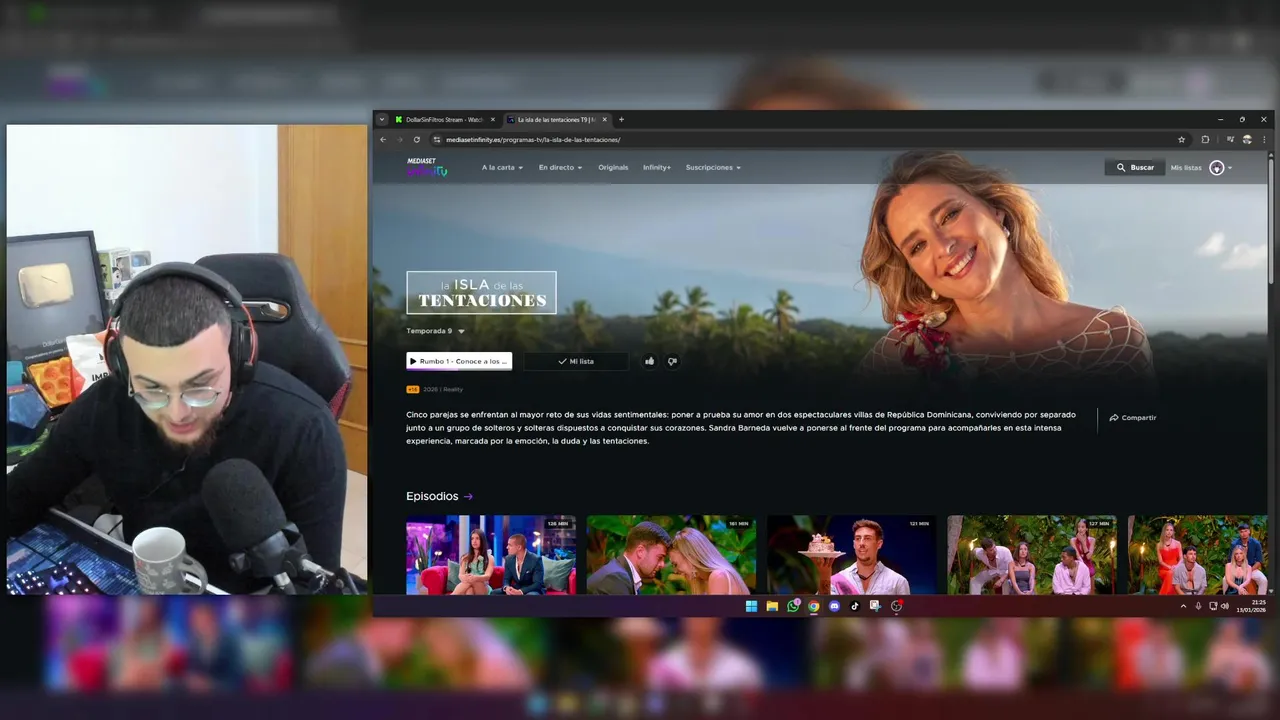Close the La isla de las tentaciones tab
This screenshot has height=720, width=1280.
pos(604,119)
